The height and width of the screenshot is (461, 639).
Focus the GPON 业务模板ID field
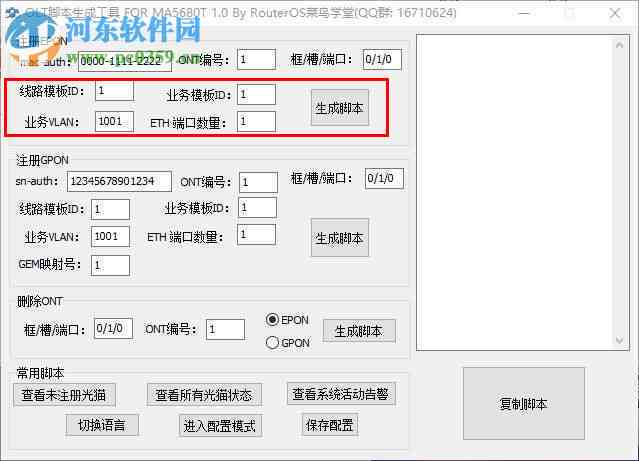(258, 207)
